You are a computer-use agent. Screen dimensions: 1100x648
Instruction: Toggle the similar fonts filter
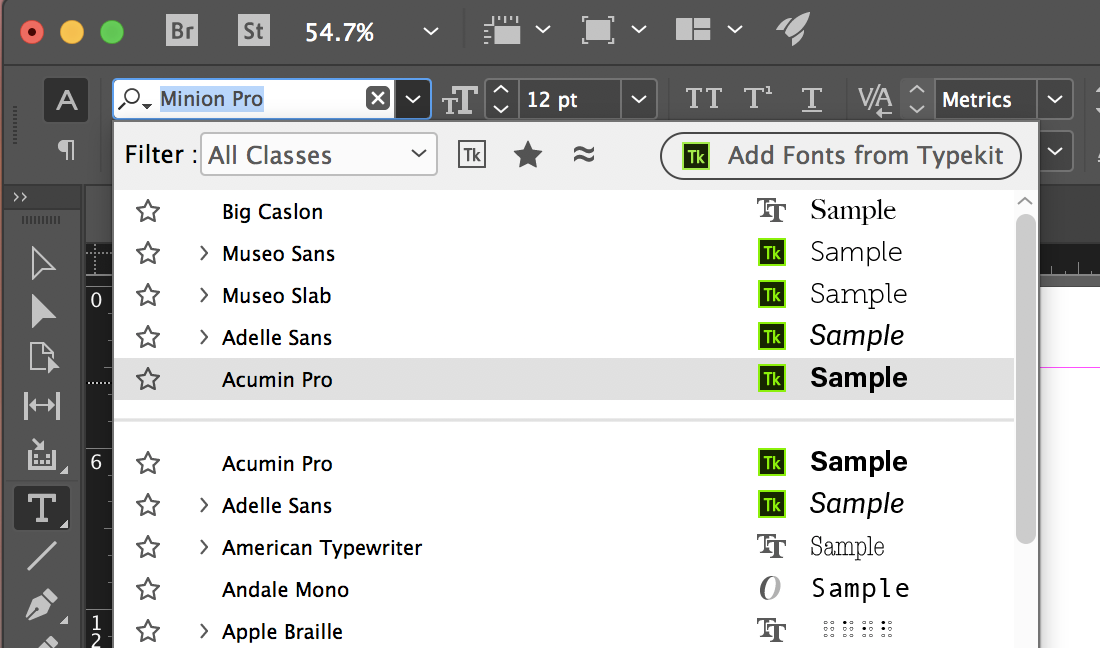pos(584,155)
